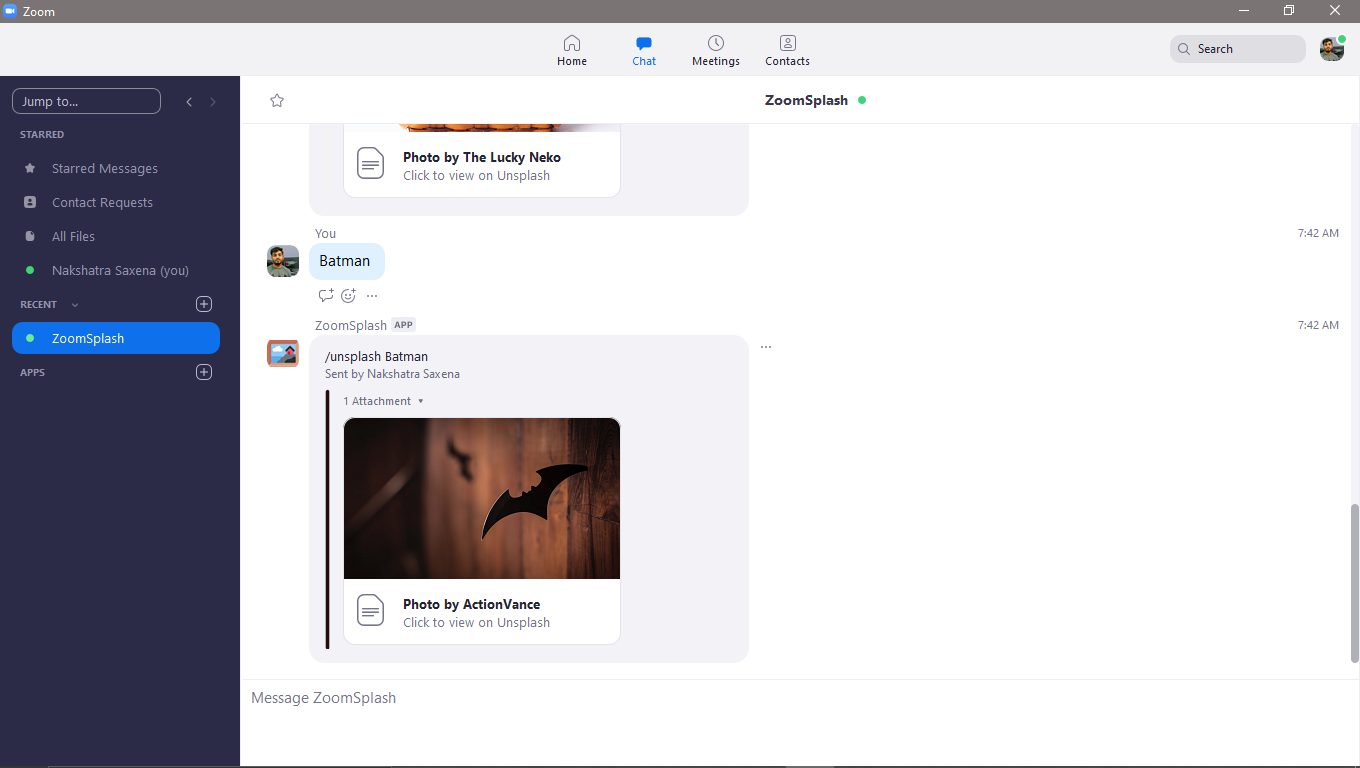The image size is (1360, 768).
Task: Click the Search box
Action: [x=1238, y=49]
